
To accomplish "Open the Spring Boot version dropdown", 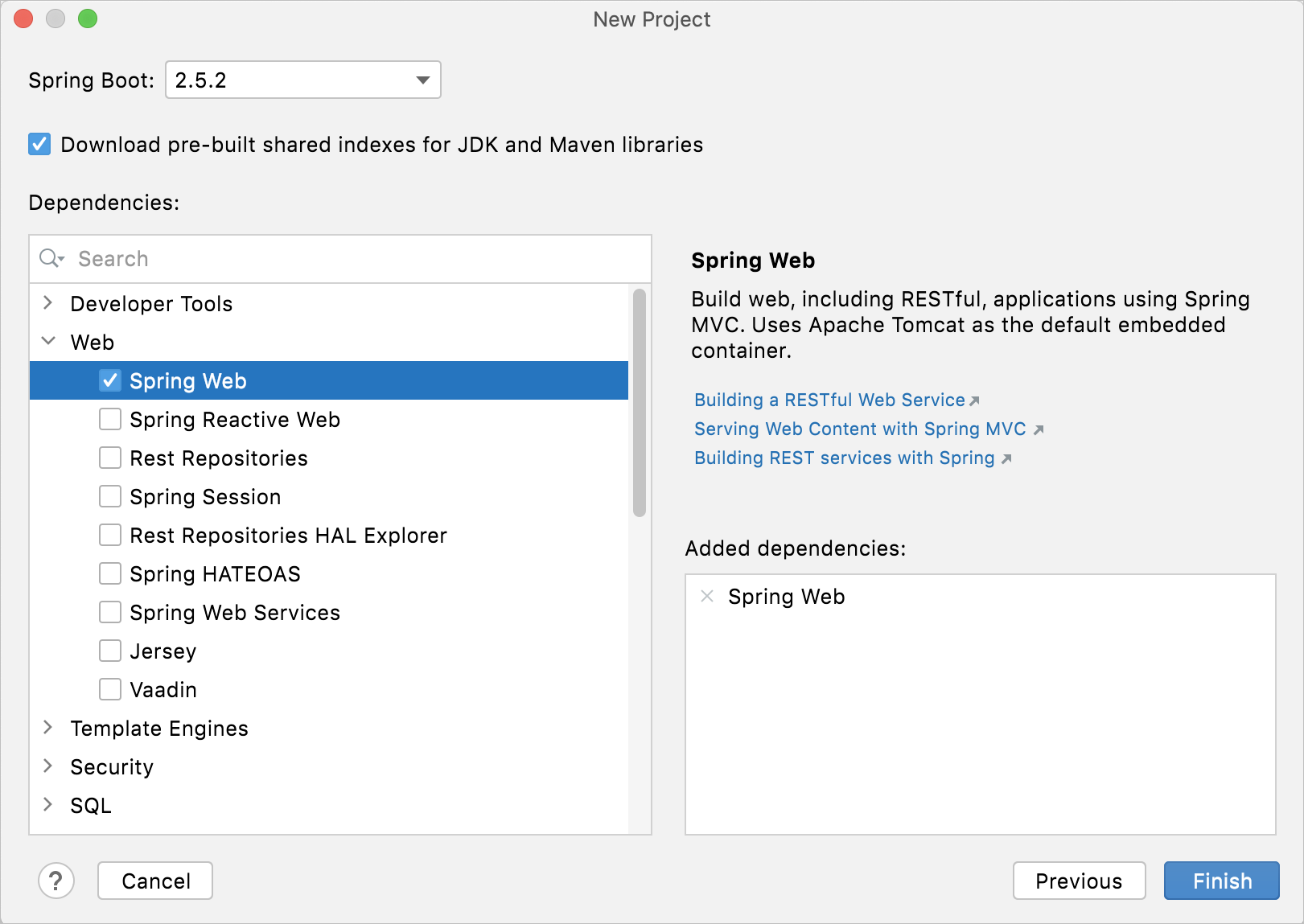I will pyautogui.click(x=302, y=80).
